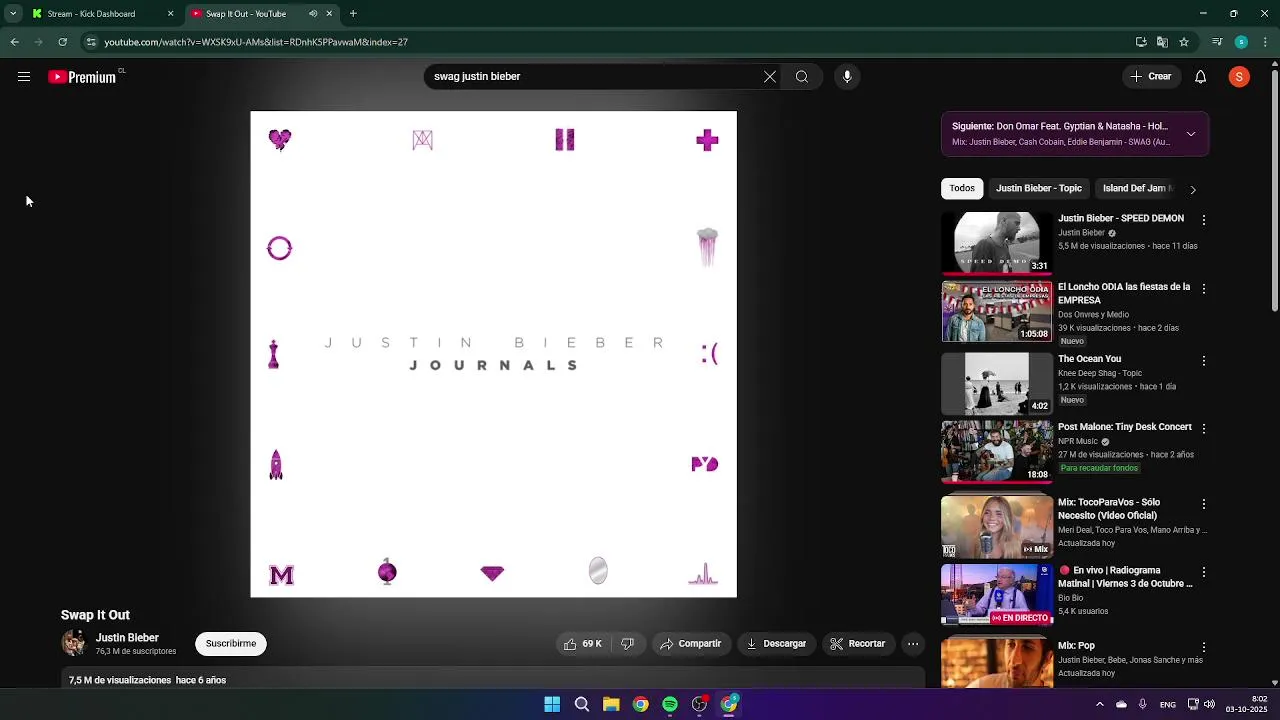Open options menu for Mix: Pop
The height and width of the screenshot is (720, 1280).
click(x=1204, y=648)
